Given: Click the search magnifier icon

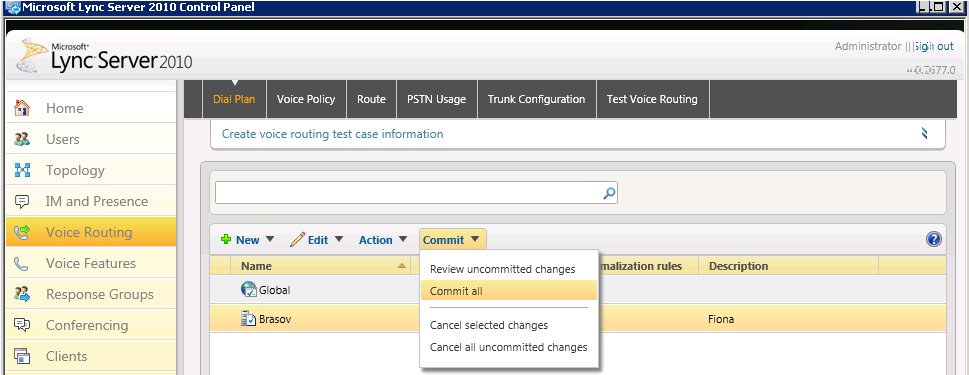Looking at the screenshot, I should [609, 193].
